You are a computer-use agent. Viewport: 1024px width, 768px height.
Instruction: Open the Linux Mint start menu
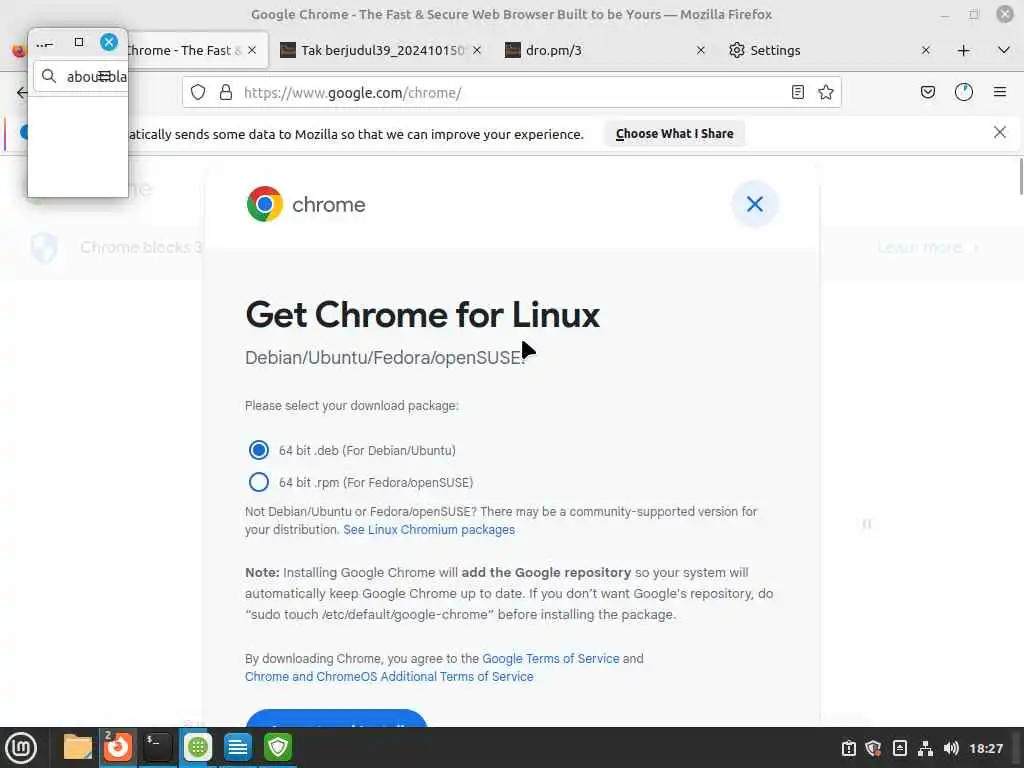tap(21, 747)
